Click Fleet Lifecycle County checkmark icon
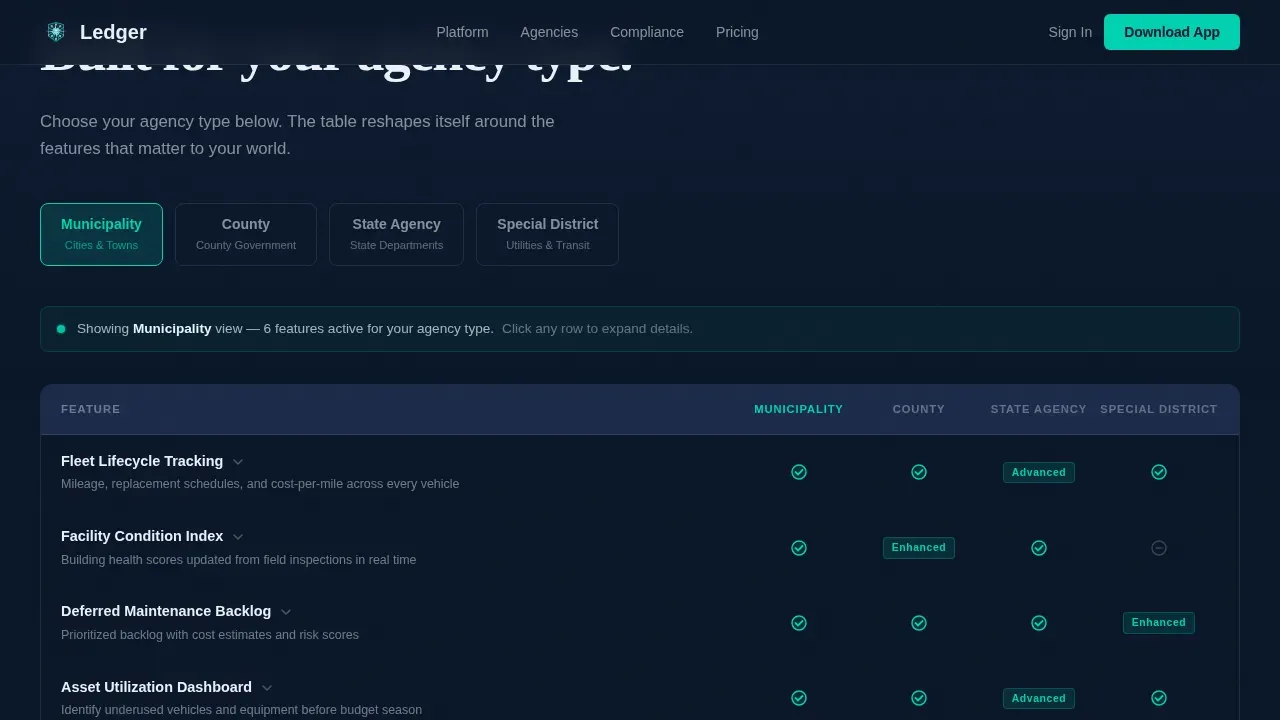The width and height of the screenshot is (1280, 720). pyautogui.click(x=919, y=472)
